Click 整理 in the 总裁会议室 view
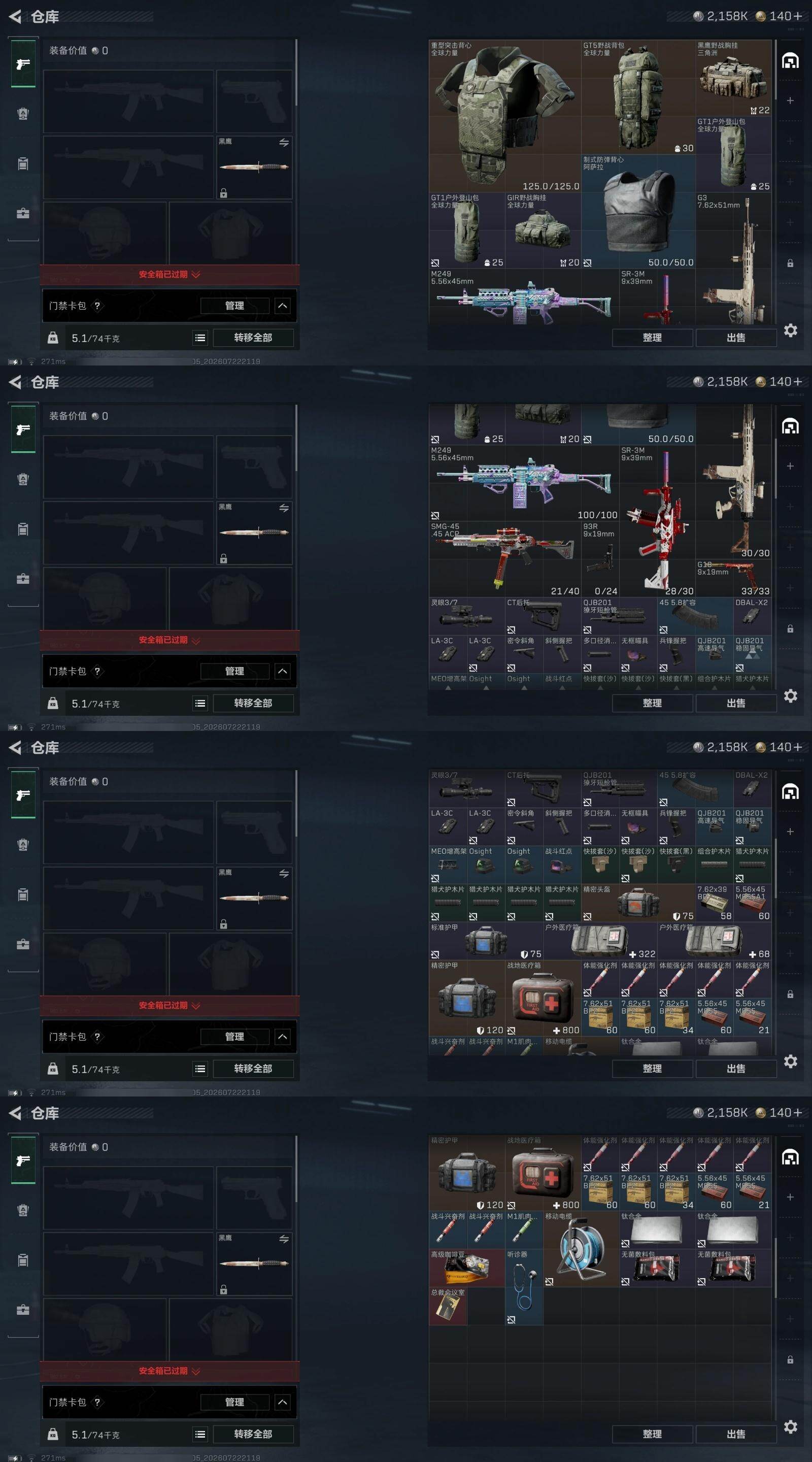 [x=652, y=1434]
